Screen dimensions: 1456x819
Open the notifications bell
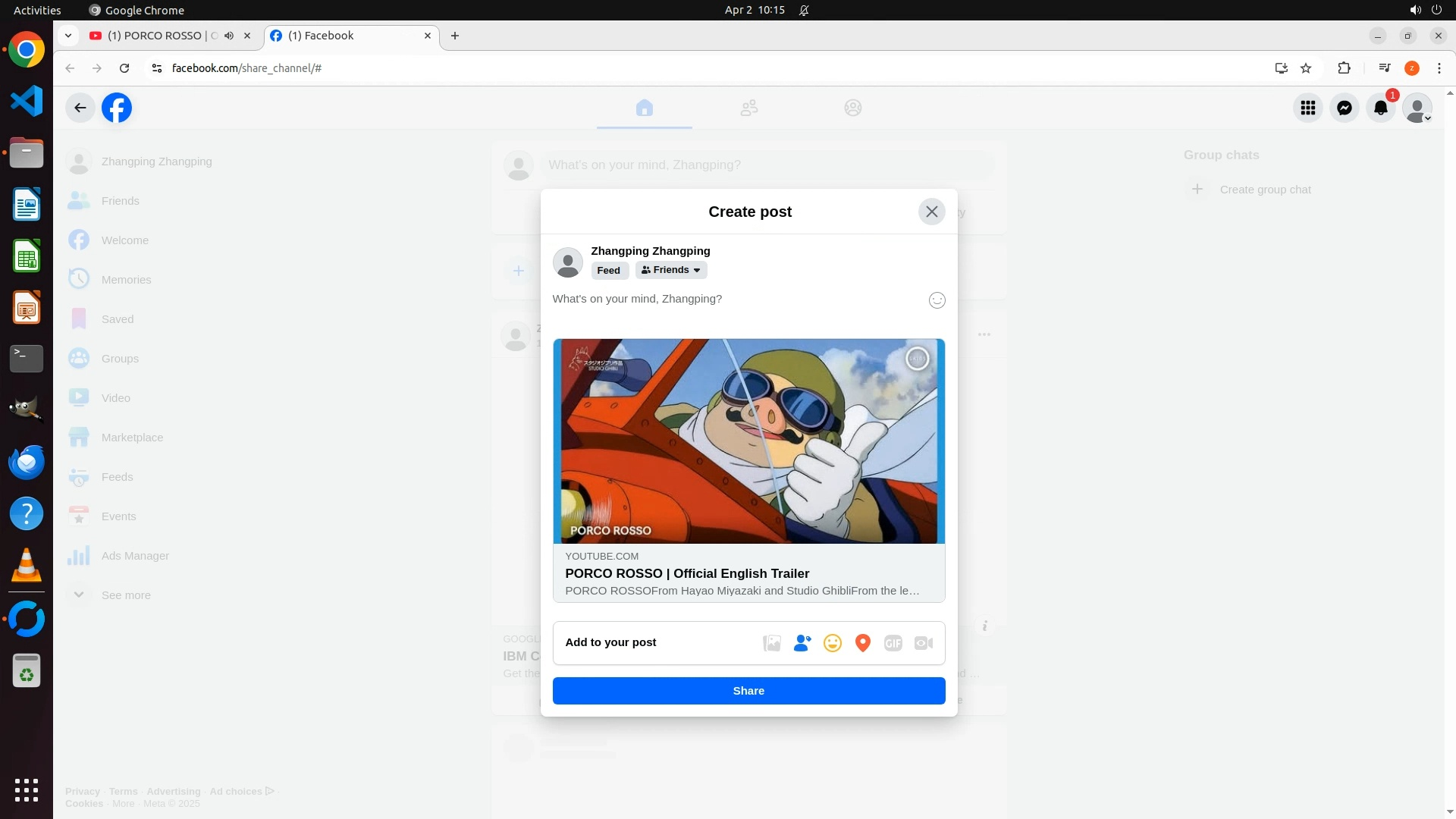click(x=1380, y=108)
